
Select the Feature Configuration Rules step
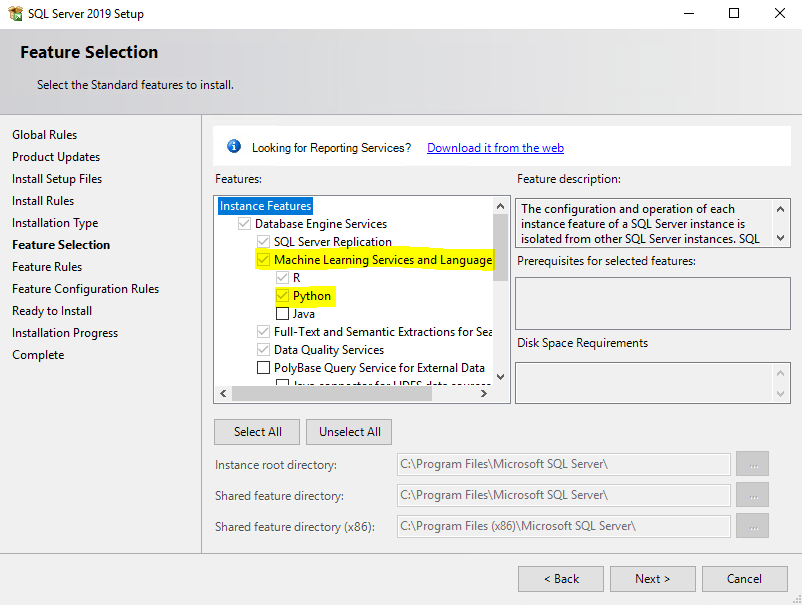point(85,288)
